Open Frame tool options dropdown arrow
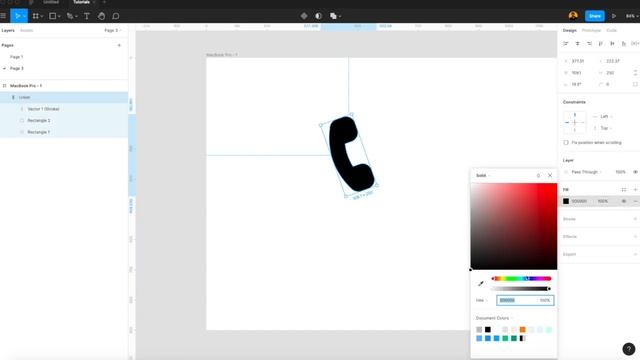Image resolution: width=640 pixels, height=360 pixels. pos(42,16)
